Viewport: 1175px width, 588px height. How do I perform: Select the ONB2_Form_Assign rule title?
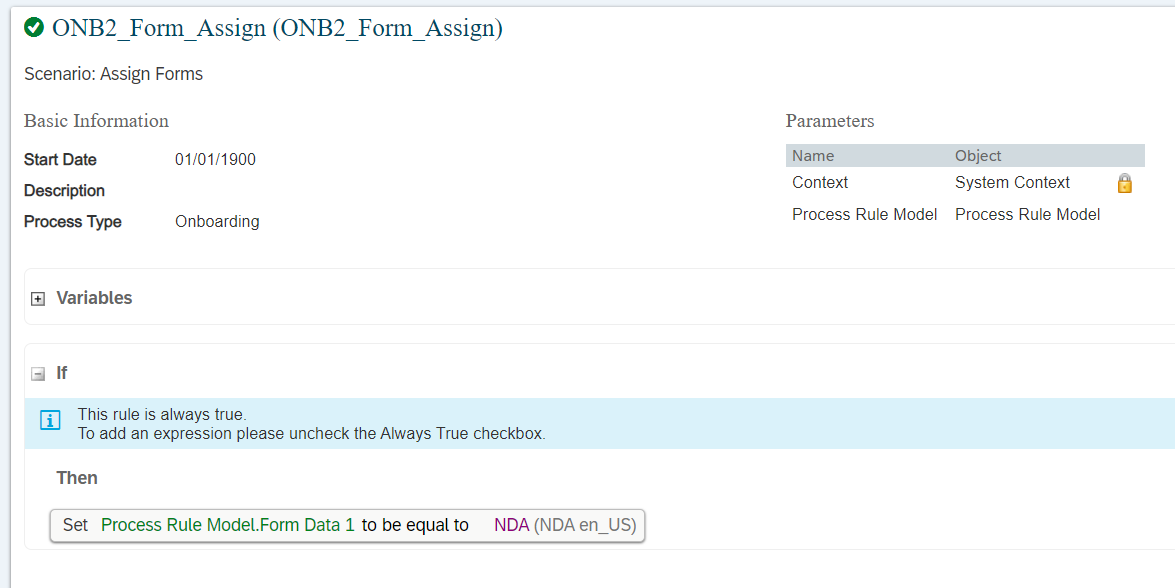[x=277, y=28]
